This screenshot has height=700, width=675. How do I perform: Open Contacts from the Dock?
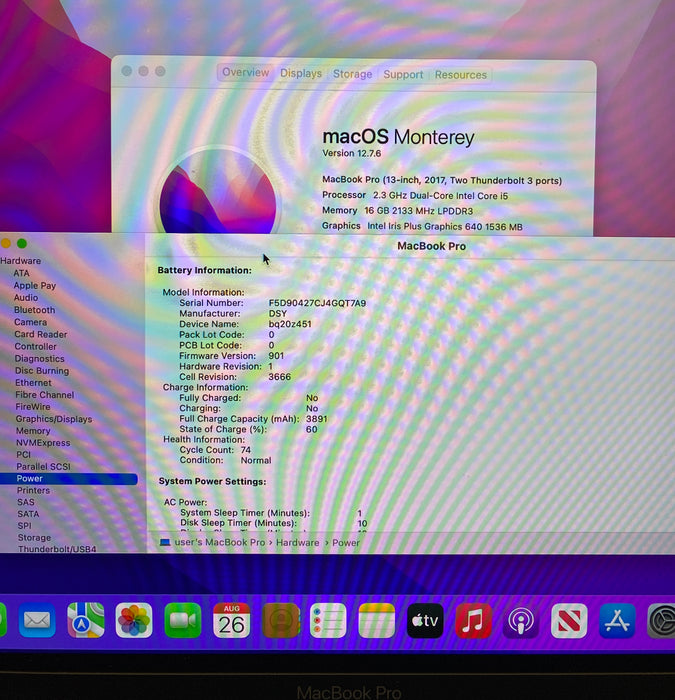(281, 620)
